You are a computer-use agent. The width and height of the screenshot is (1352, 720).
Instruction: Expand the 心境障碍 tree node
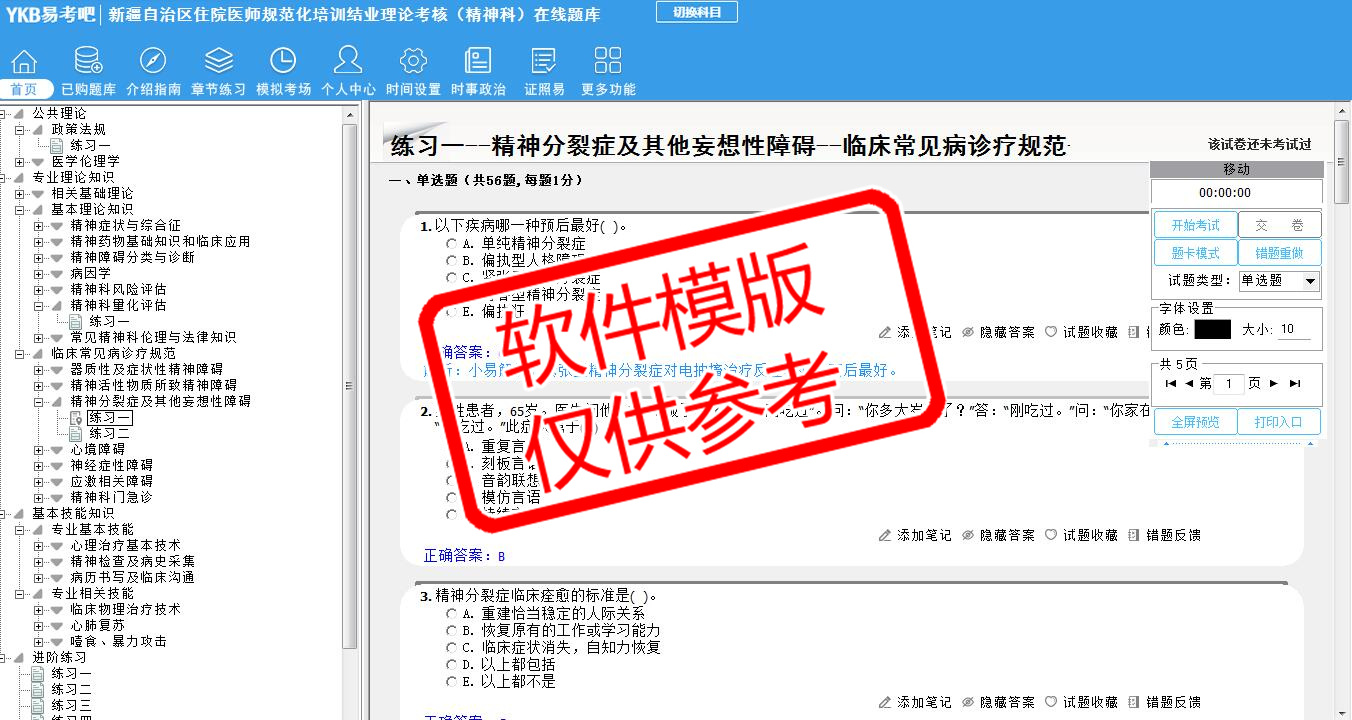point(39,449)
